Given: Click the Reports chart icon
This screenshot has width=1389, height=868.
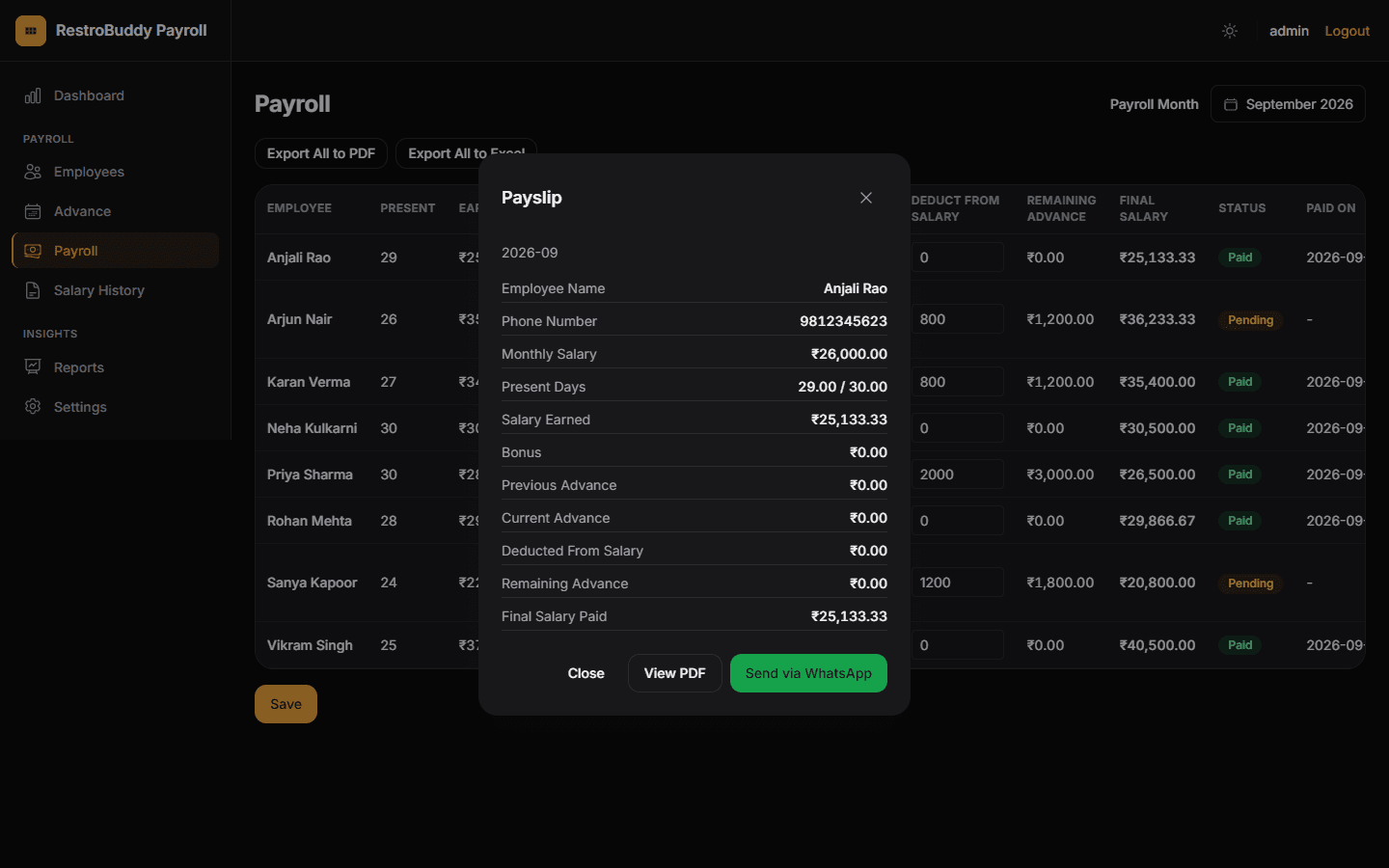Looking at the screenshot, I should point(33,367).
